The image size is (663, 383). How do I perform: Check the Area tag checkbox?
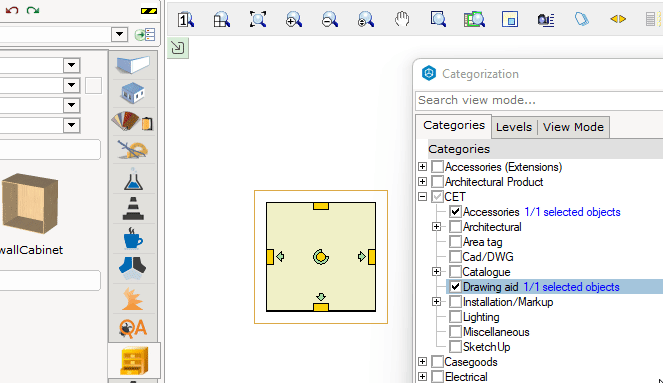[455, 242]
